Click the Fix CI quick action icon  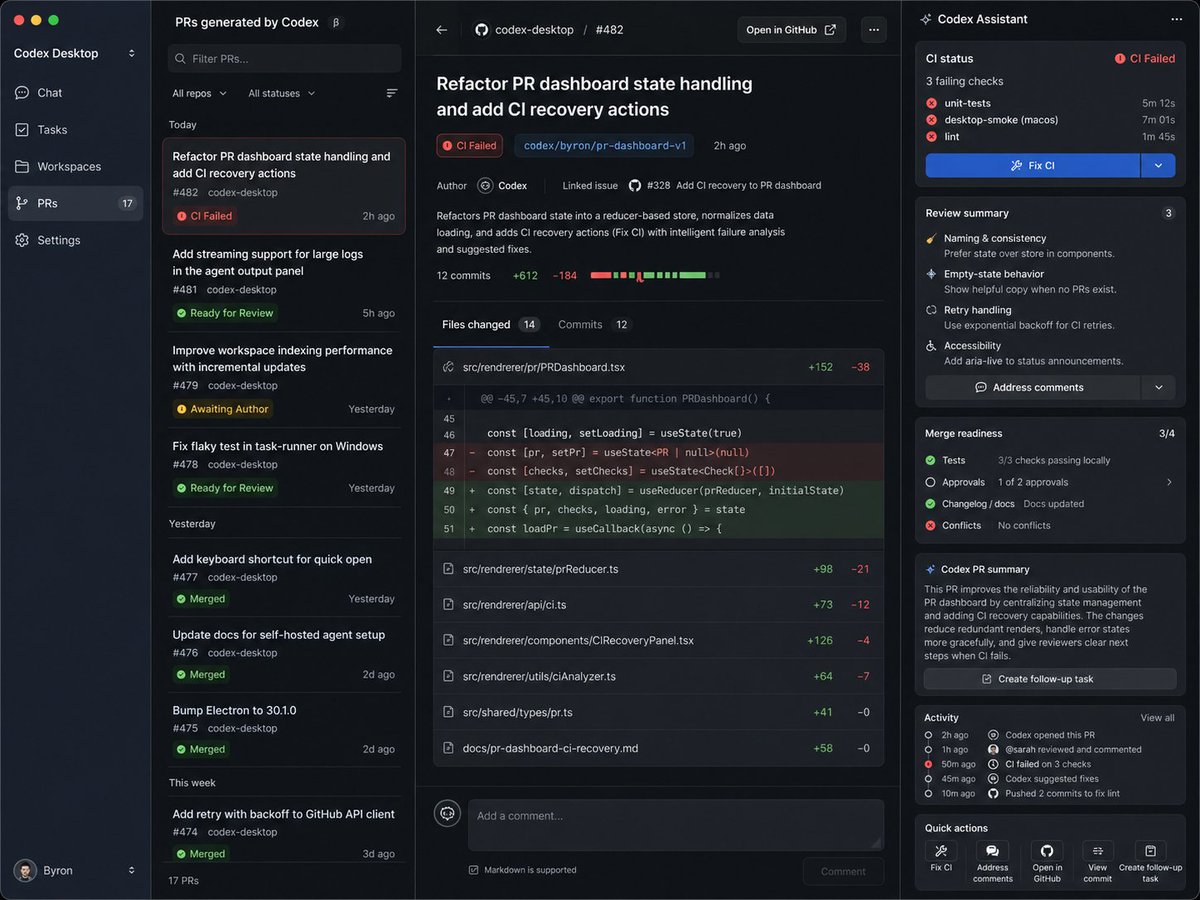(x=941, y=851)
